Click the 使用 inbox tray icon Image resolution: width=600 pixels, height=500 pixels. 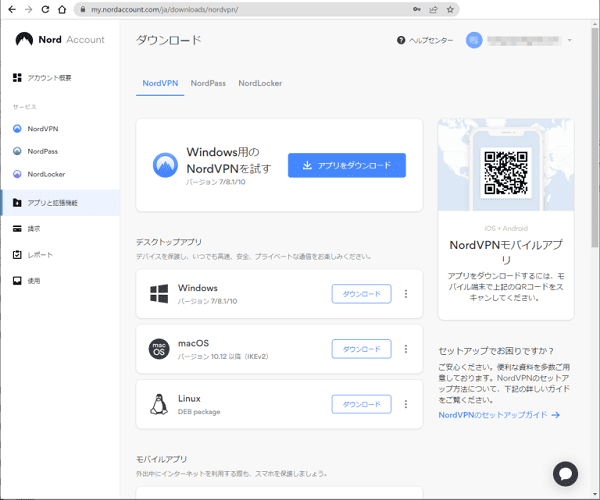point(17,281)
